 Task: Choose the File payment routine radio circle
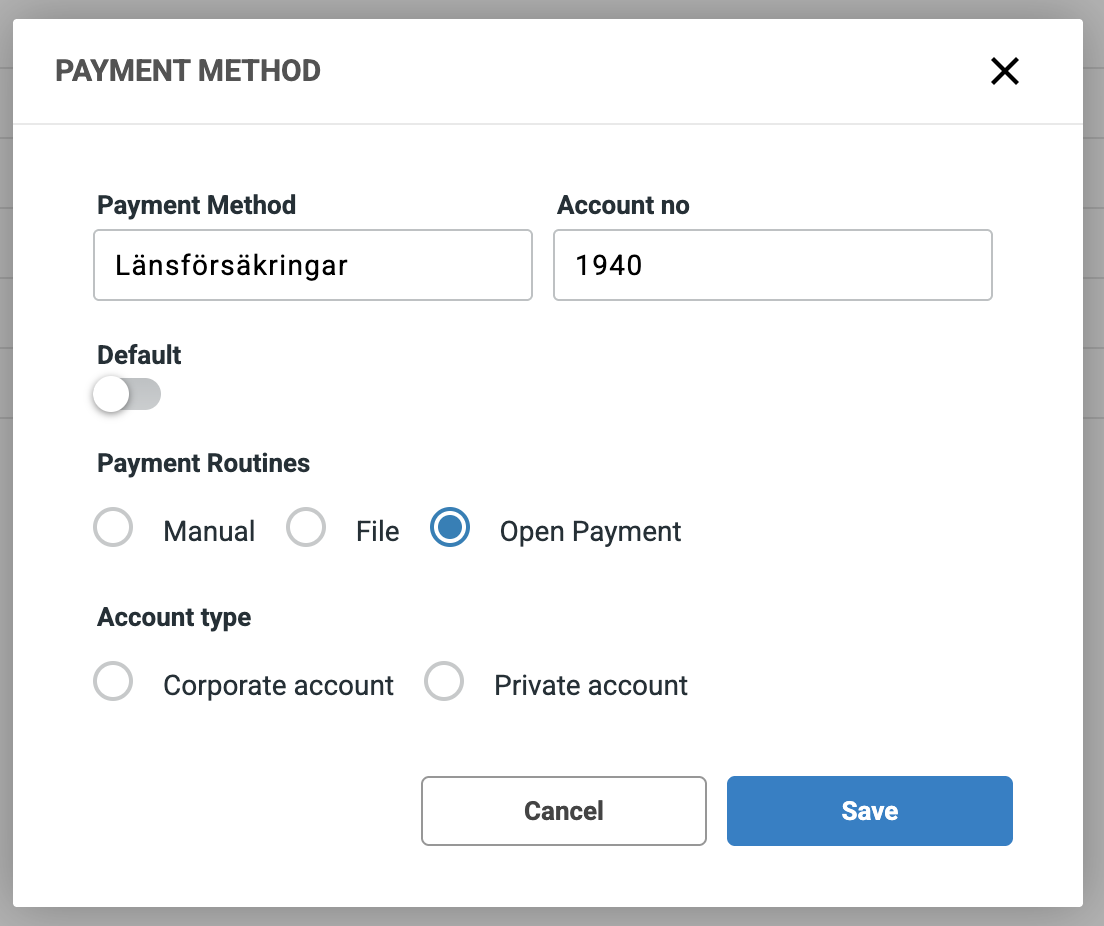(x=306, y=528)
